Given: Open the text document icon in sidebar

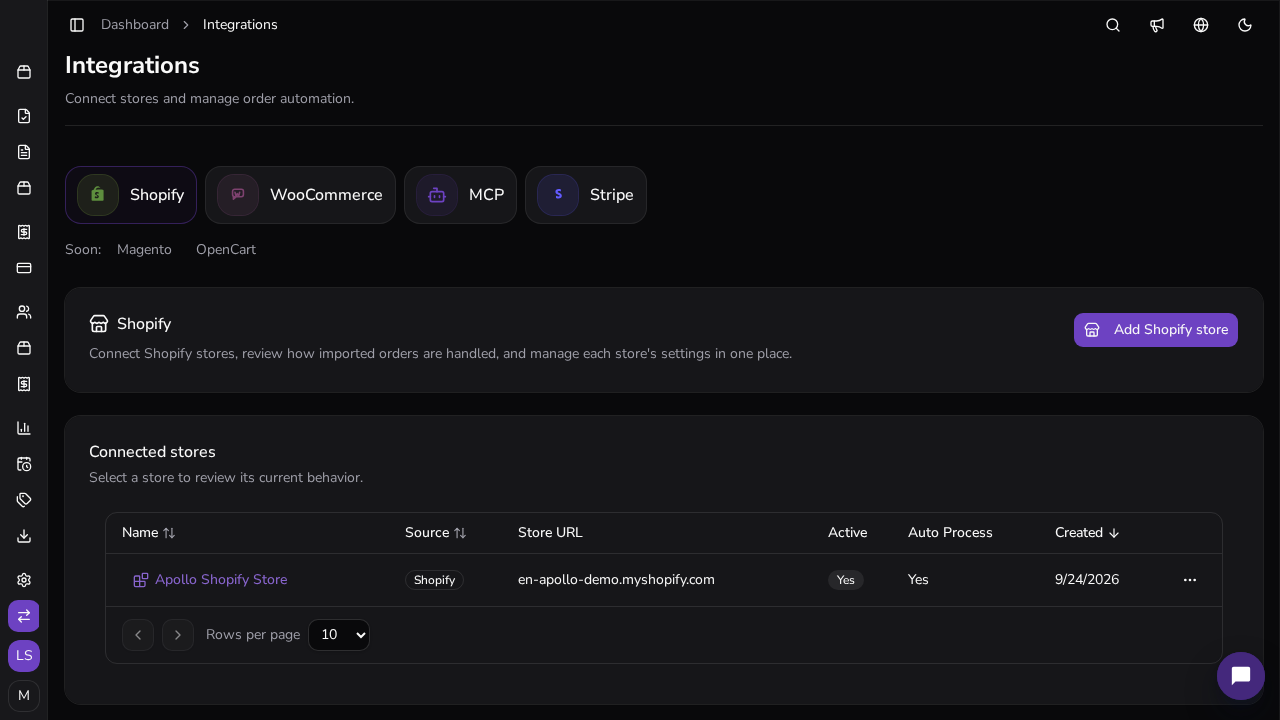Looking at the screenshot, I should coord(24,152).
